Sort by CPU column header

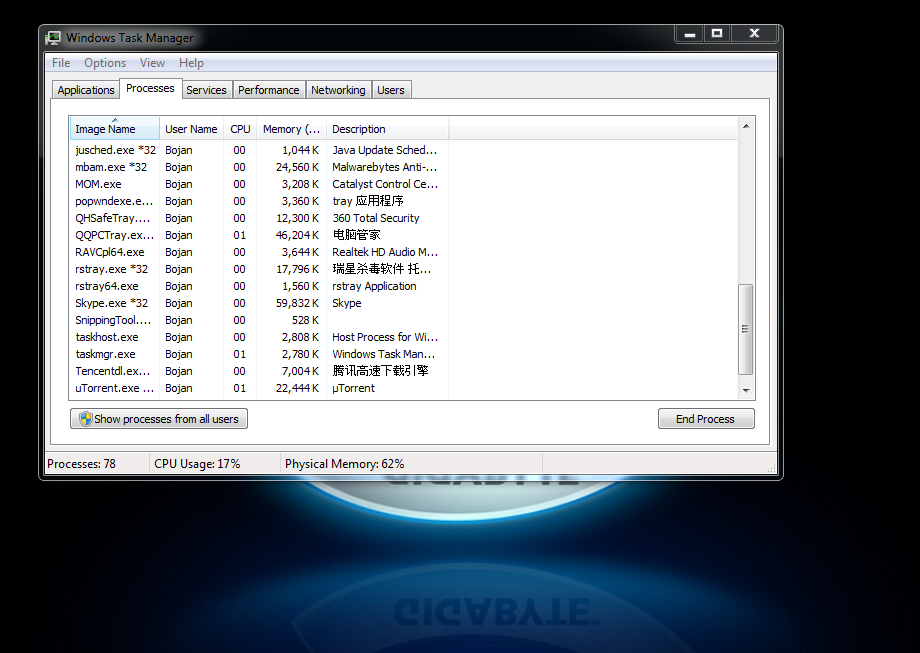pyautogui.click(x=240, y=129)
